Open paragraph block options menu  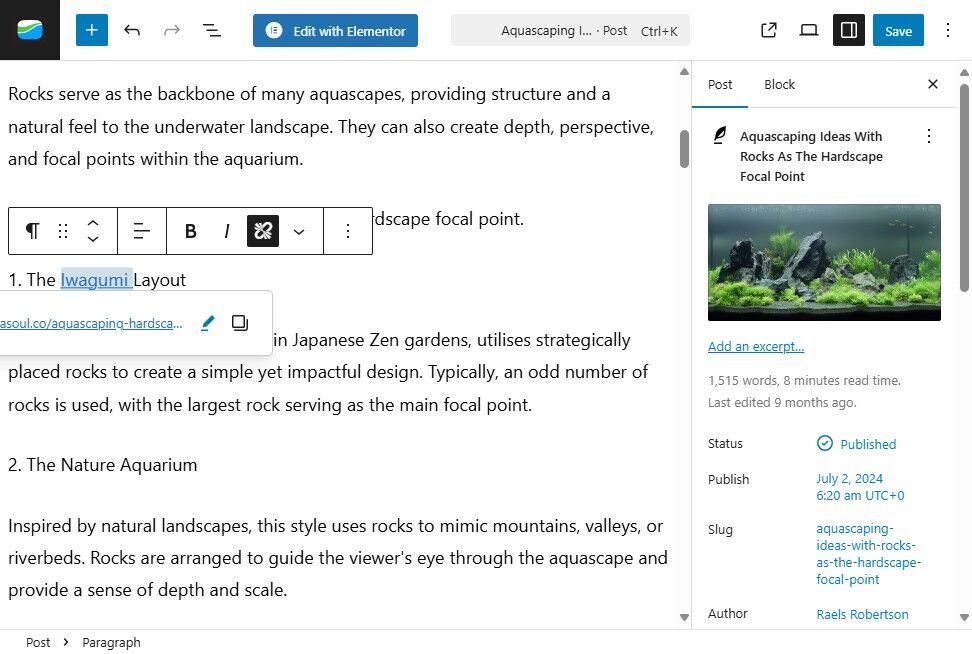348,231
